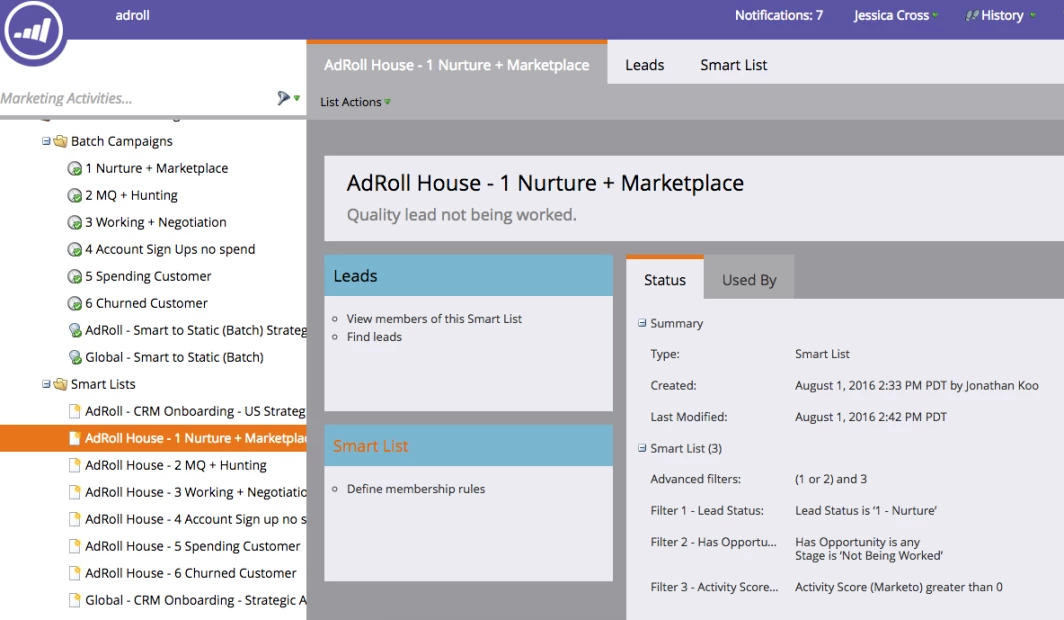Click AdRoll House 6 Churned list icon
This screenshot has height=620, width=1064.
75,573
